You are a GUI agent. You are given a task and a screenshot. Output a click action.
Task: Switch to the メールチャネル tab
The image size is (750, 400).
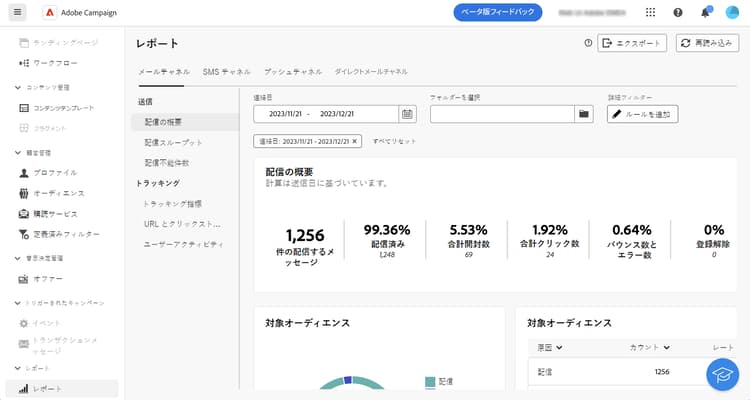click(164, 72)
